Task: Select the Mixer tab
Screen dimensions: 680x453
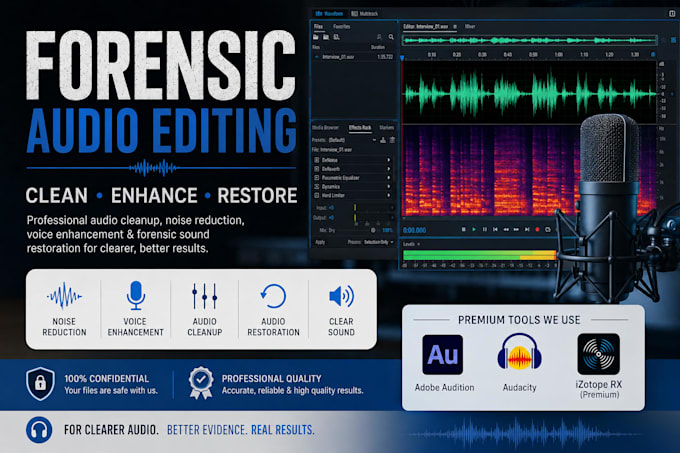Action: tap(470, 26)
